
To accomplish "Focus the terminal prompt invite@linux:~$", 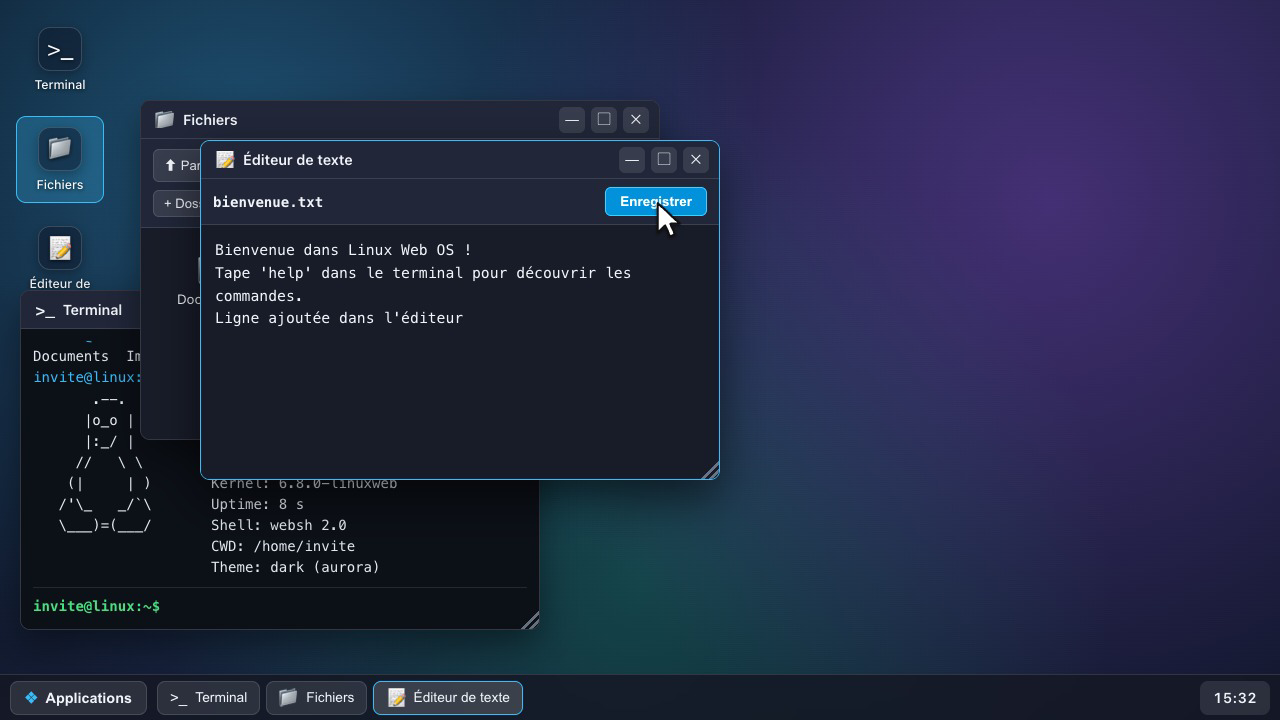I will pos(96,606).
